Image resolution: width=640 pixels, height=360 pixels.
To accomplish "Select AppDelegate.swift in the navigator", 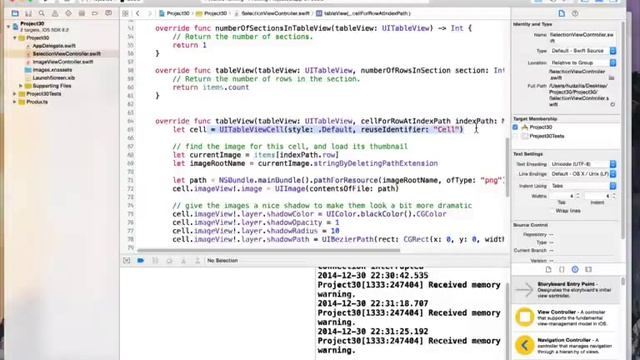I will click(x=54, y=46).
